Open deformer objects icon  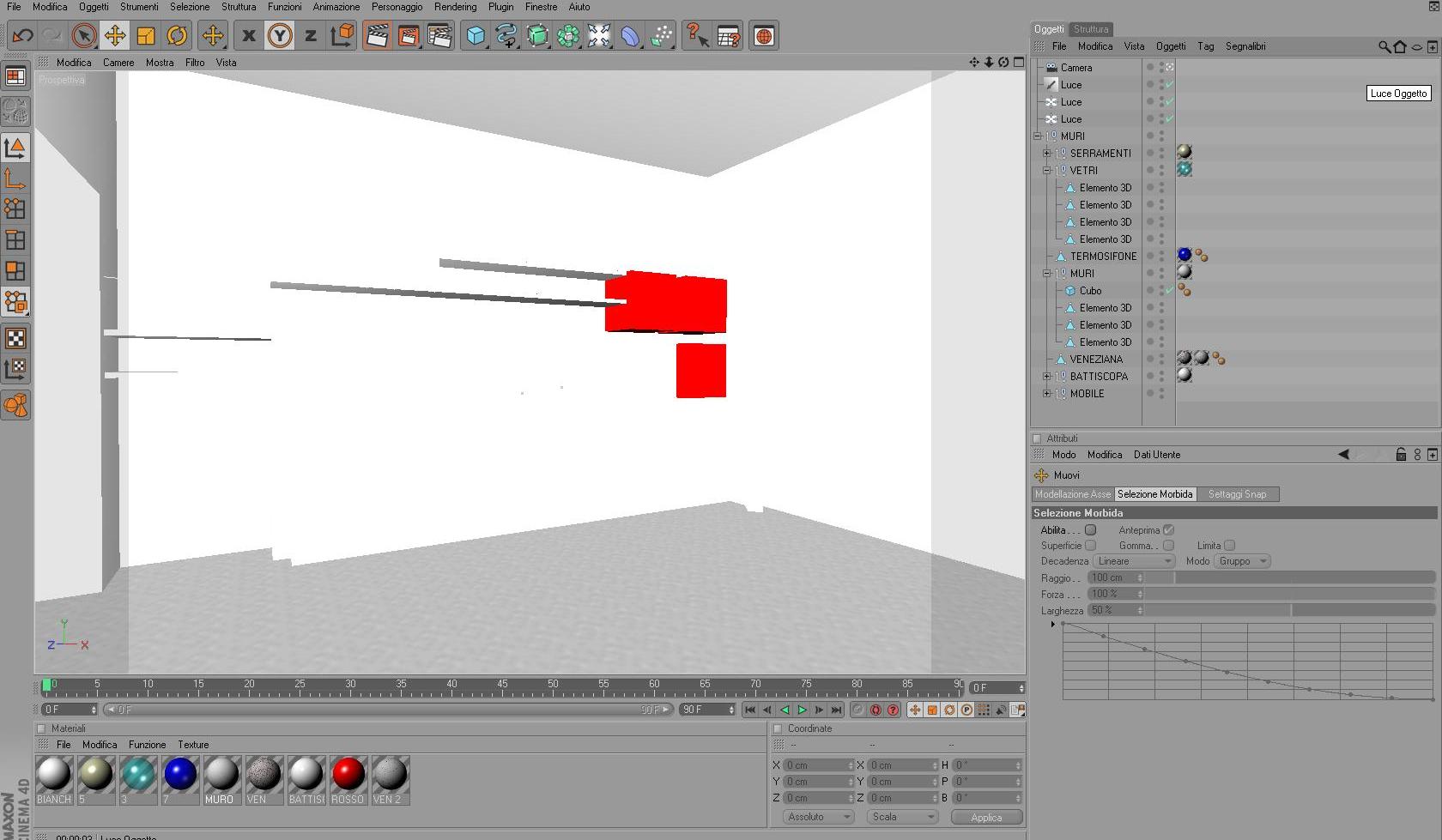point(630,36)
